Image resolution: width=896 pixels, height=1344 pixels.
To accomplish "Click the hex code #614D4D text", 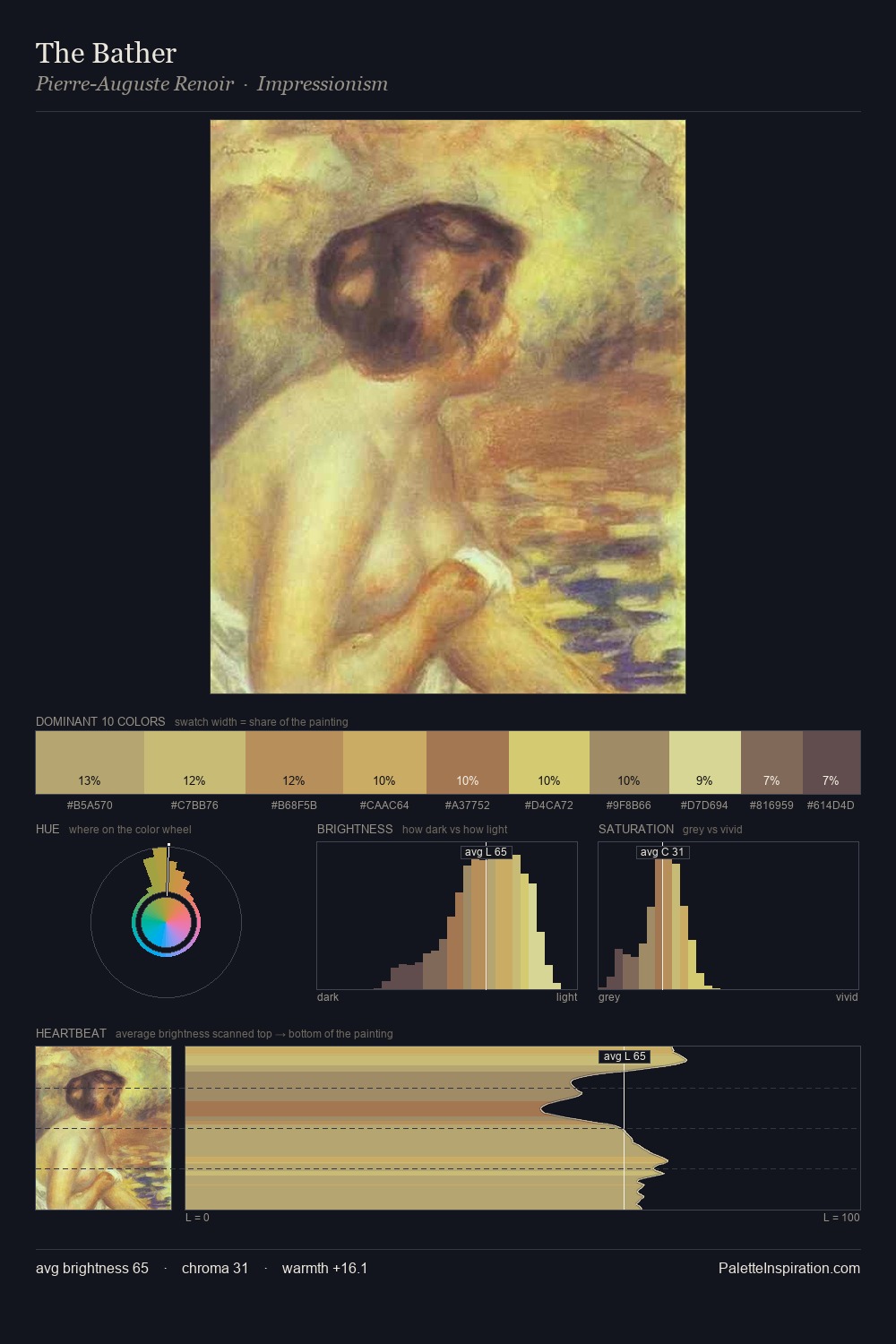I will 831,806.
